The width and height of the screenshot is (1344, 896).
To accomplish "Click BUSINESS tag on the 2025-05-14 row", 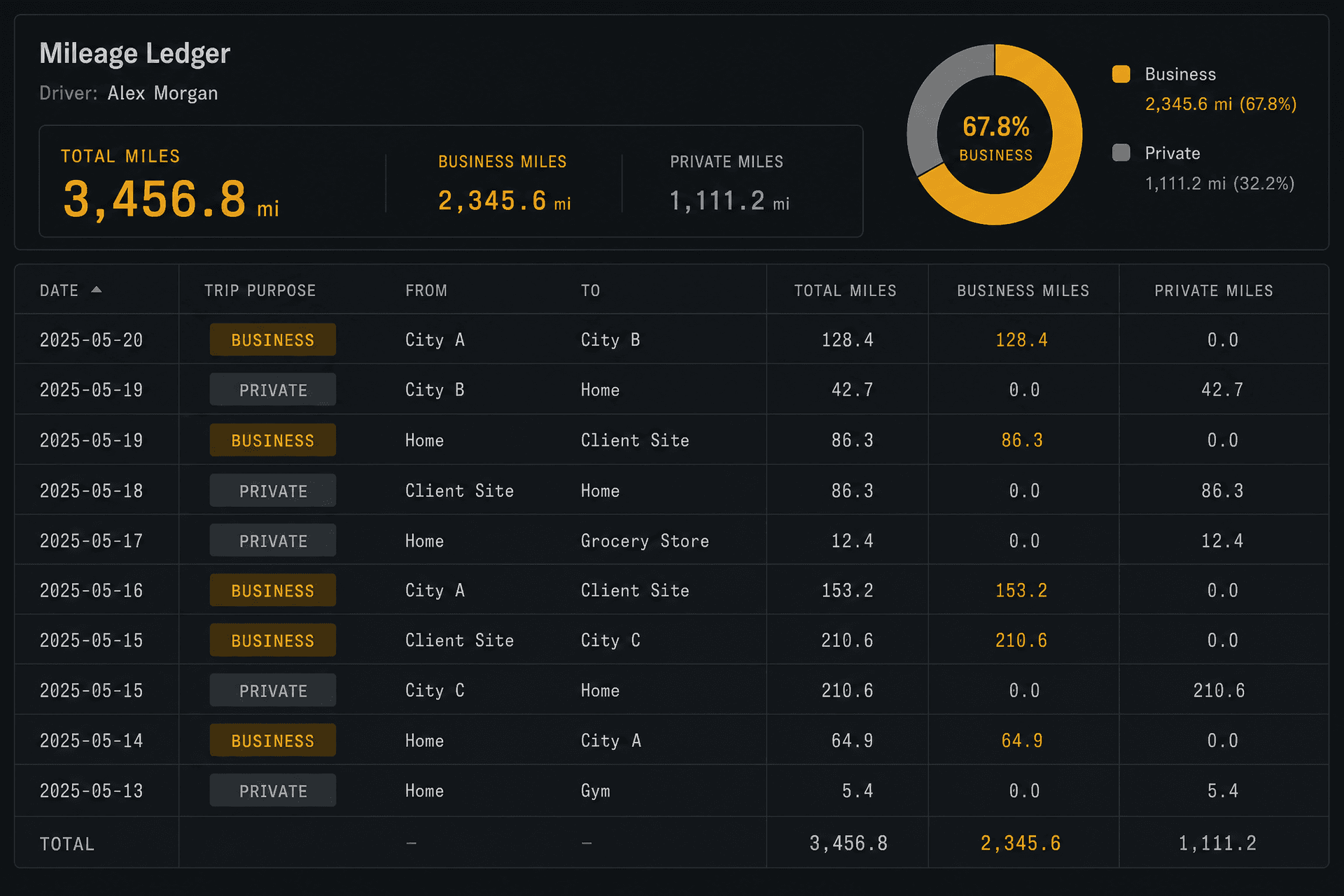I will coord(273,740).
